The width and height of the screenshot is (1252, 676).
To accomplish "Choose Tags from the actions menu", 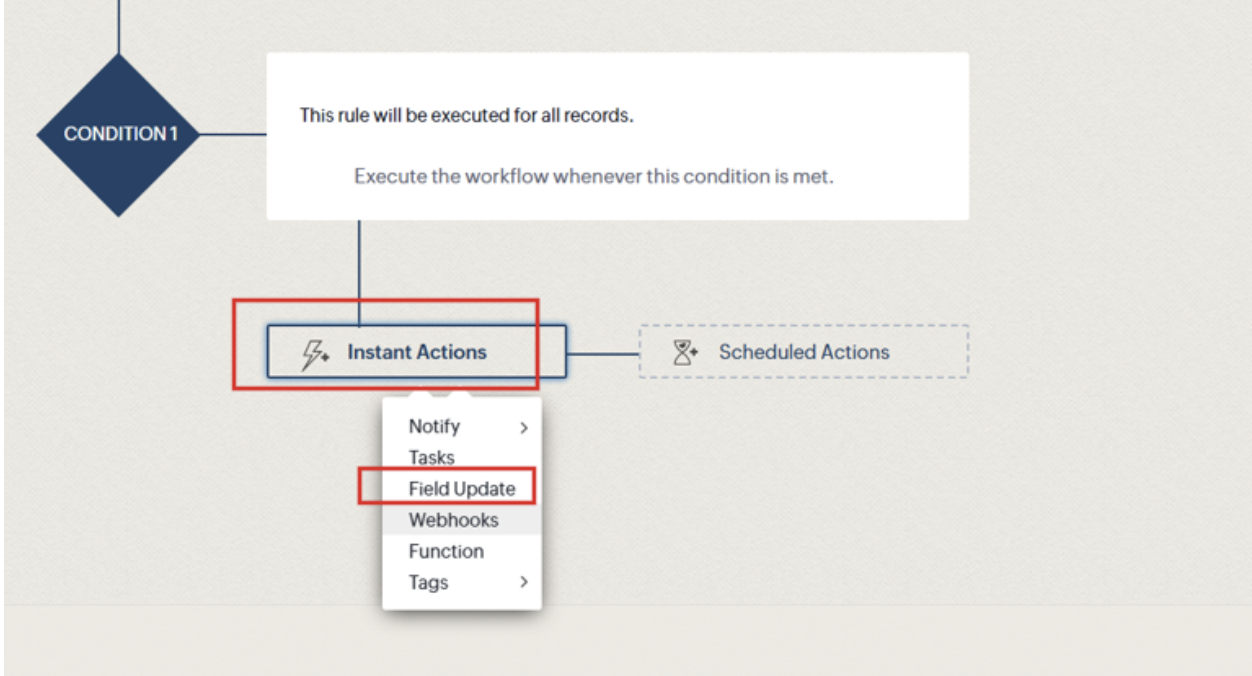I will click(x=428, y=582).
